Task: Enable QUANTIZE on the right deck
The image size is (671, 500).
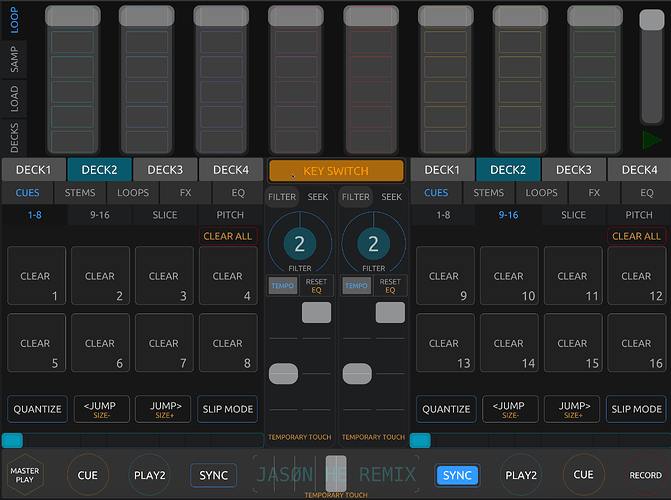Action: 446,409
